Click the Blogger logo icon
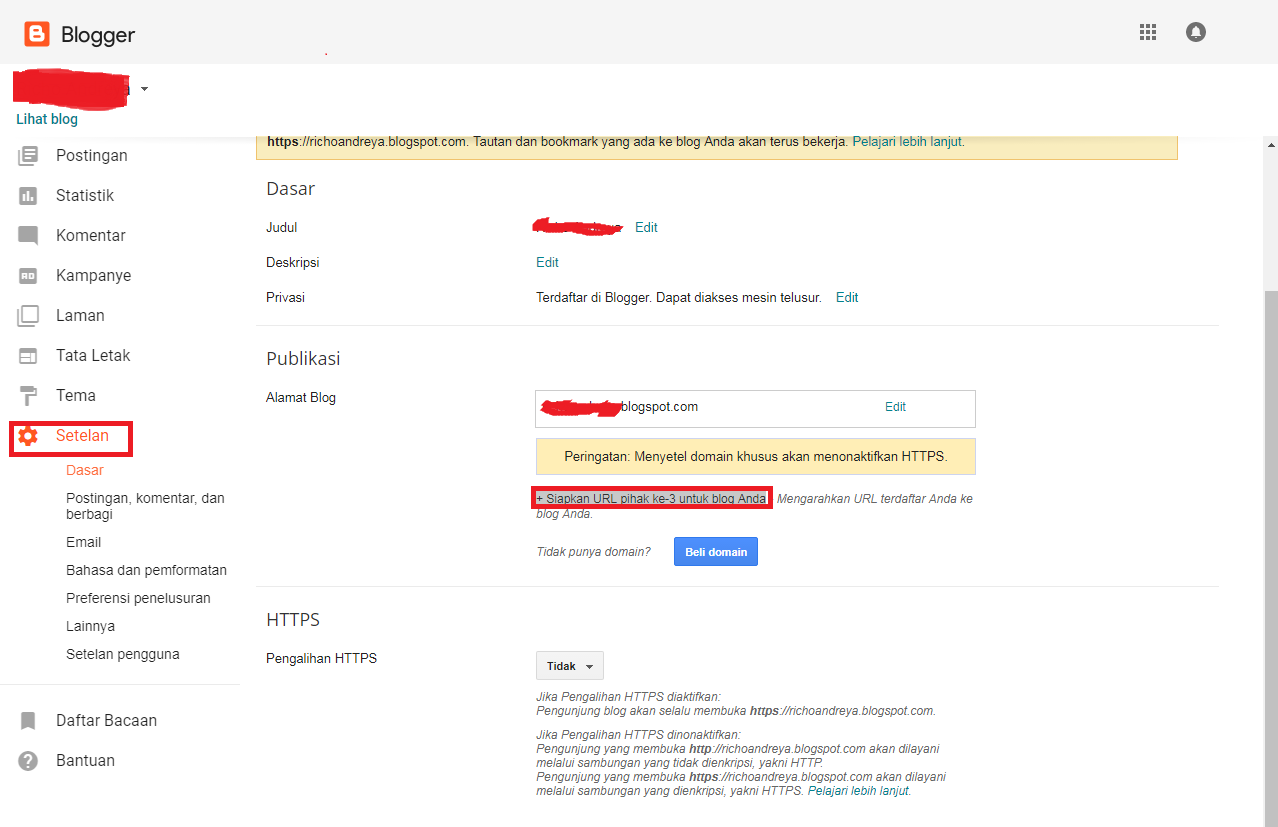Image resolution: width=1278 pixels, height=827 pixels. (37, 35)
